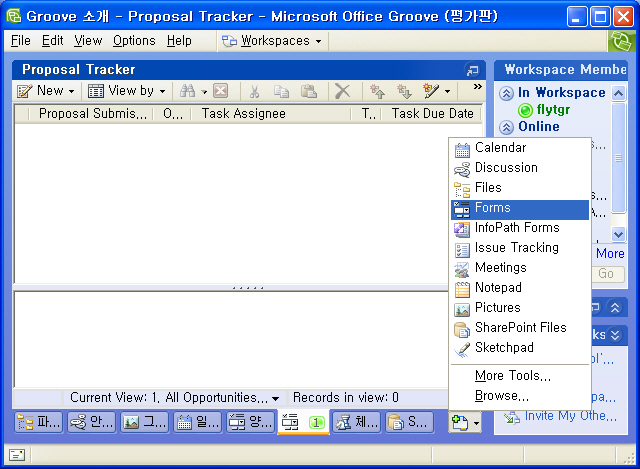Image resolution: width=640 pixels, height=469 pixels.
Task: Show more toolbar buttons chevron
Action: tap(478, 87)
